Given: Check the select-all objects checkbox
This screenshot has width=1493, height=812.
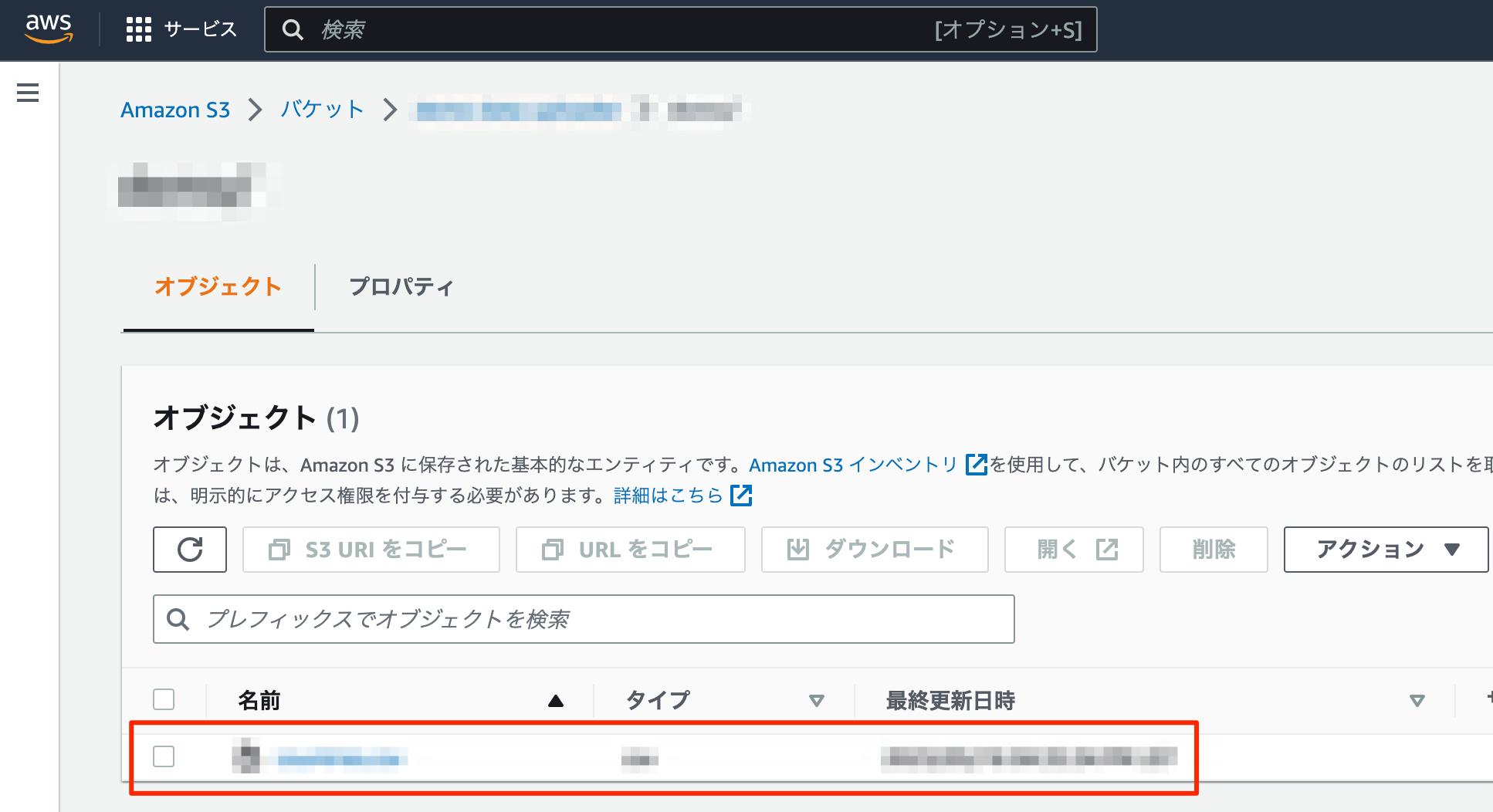Looking at the screenshot, I should tap(164, 699).
